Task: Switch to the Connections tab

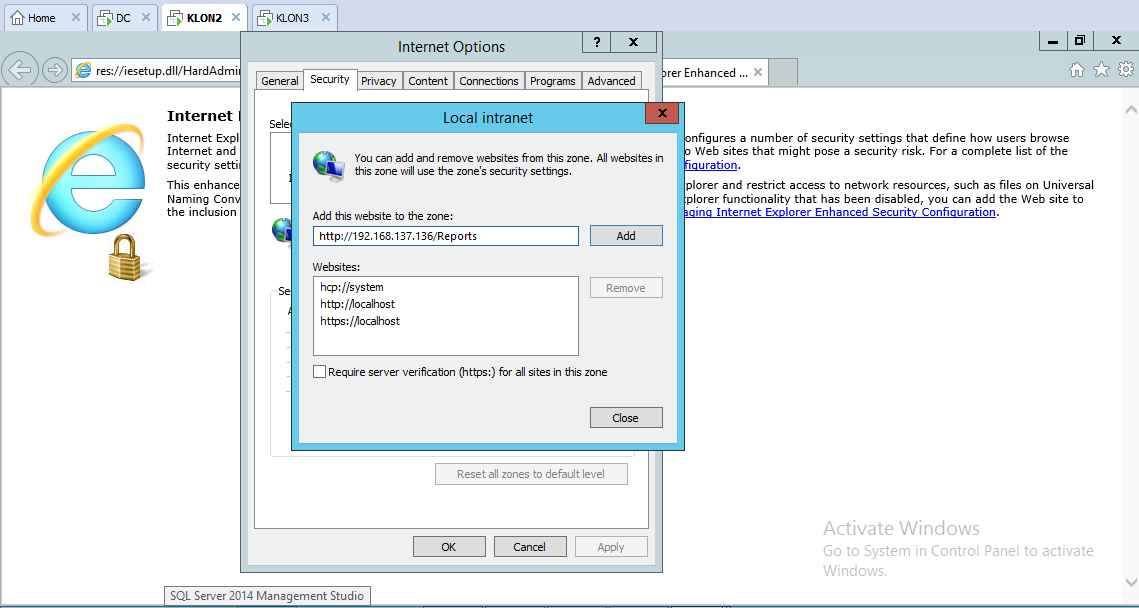Action: [489, 81]
